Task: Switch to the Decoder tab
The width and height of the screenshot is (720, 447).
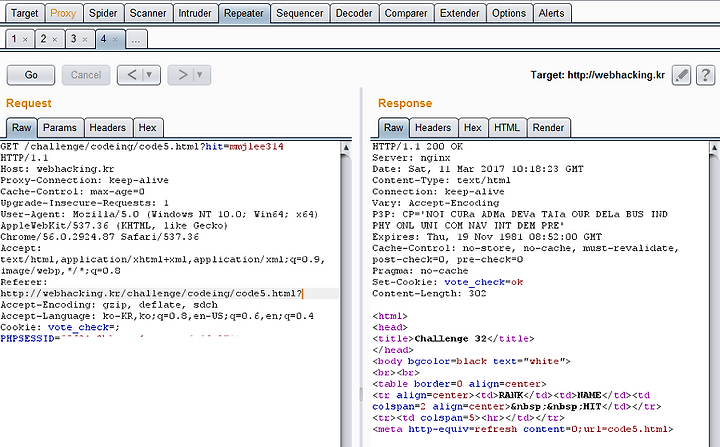Action: tap(354, 13)
